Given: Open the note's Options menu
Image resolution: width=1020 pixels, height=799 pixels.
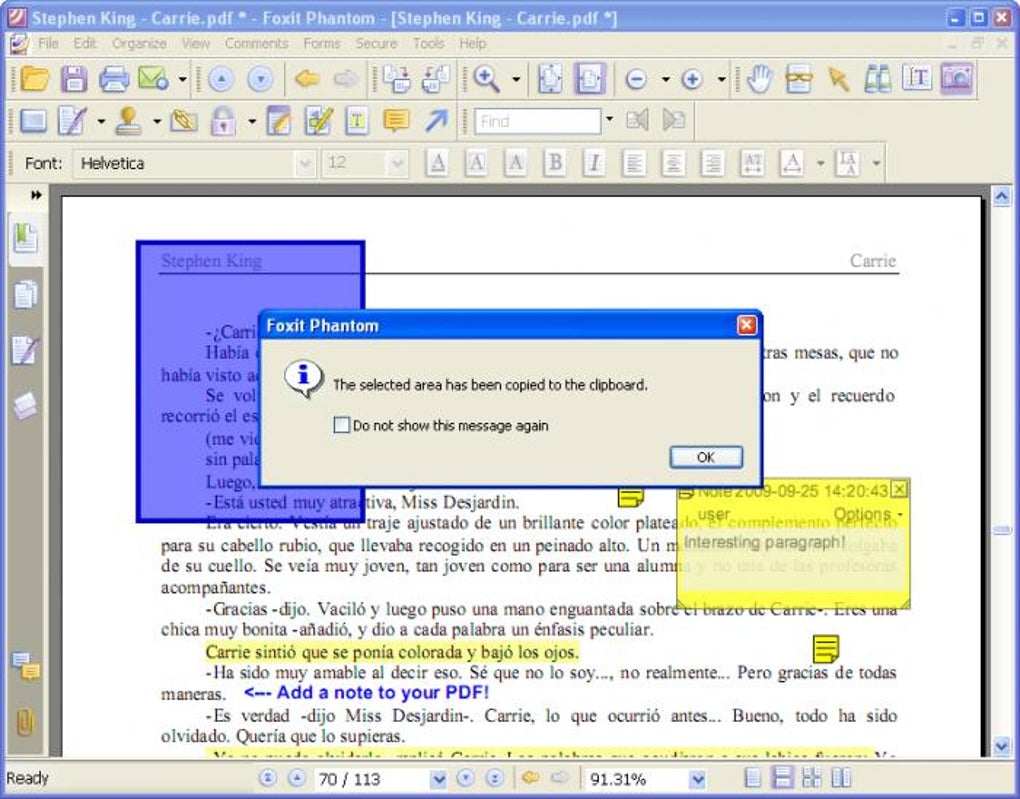Looking at the screenshot, I should [868, 514].
